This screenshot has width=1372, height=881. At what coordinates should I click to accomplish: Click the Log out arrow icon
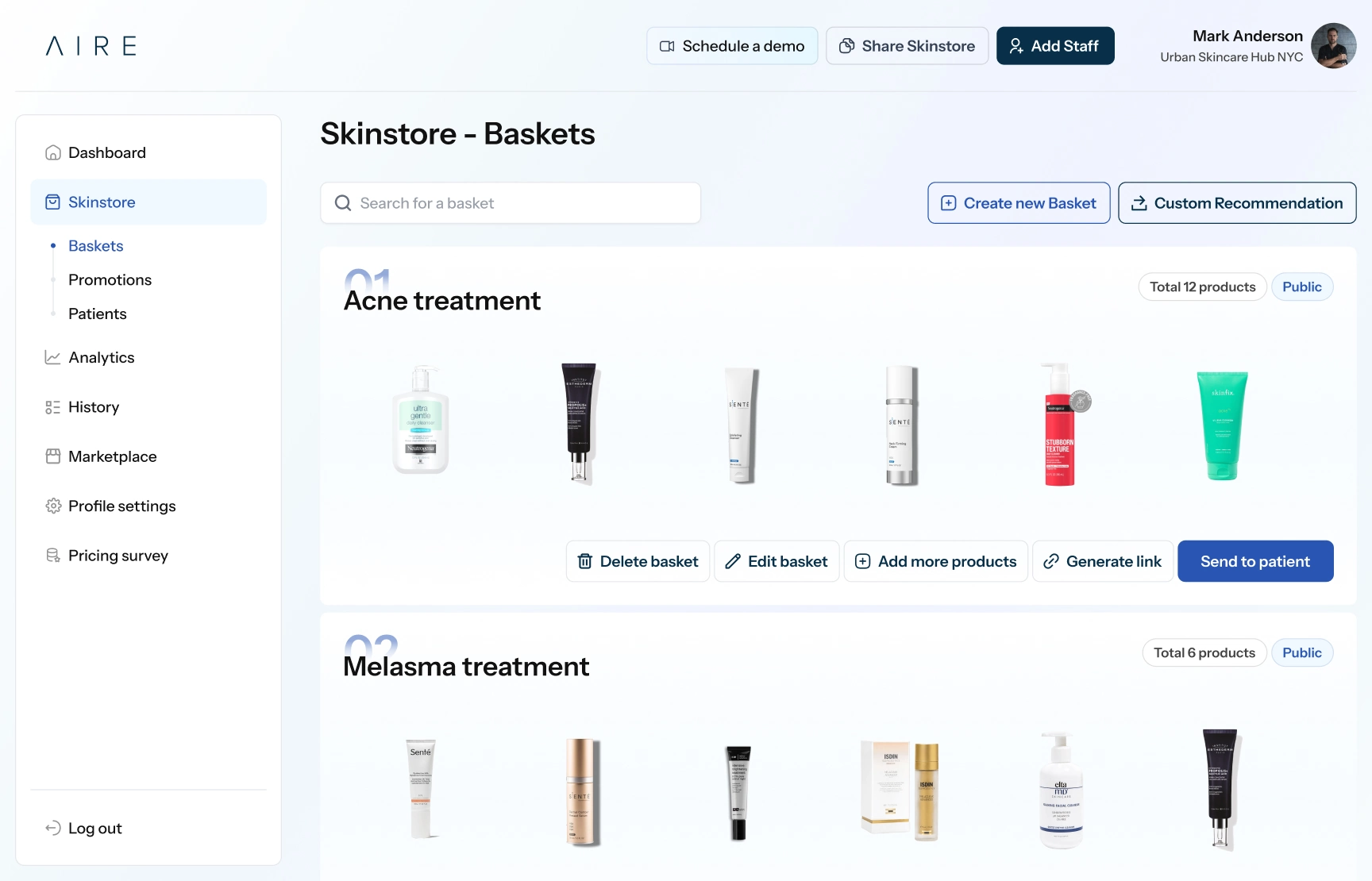click(53, 828)
